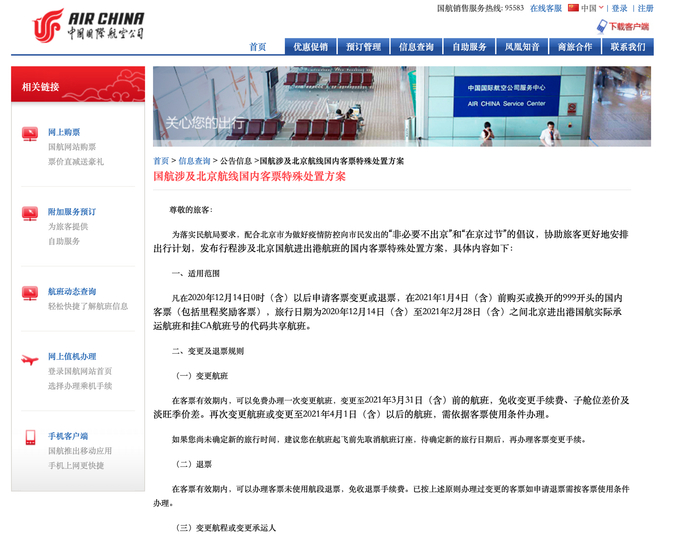700x539 pixels.
Task: Click the Air China phoenix logo
Action: 47,25
